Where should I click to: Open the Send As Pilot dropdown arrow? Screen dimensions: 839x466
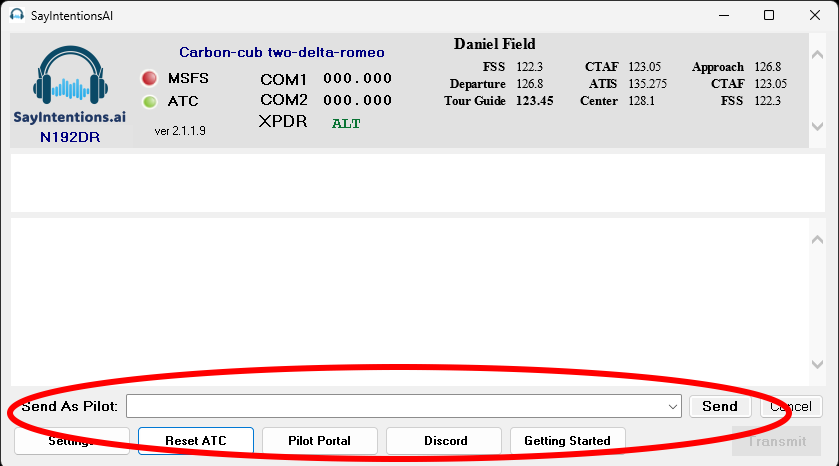click(x=673, y=407)
